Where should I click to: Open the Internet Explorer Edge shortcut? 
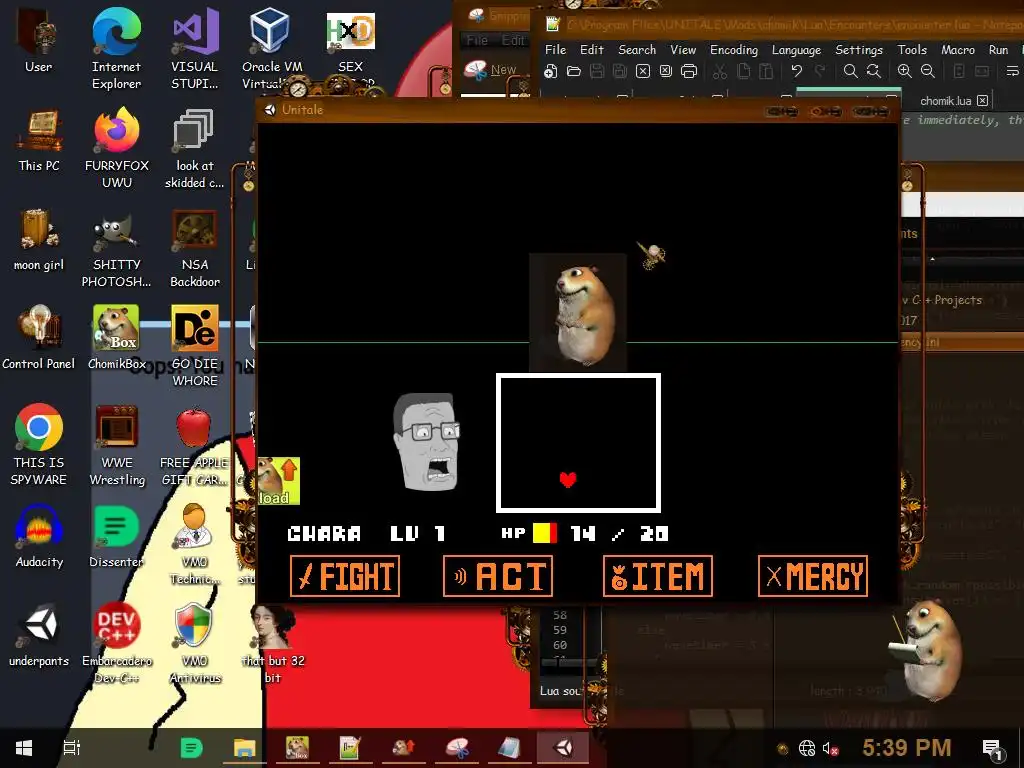pyautogui.click(x=116, y=49)
